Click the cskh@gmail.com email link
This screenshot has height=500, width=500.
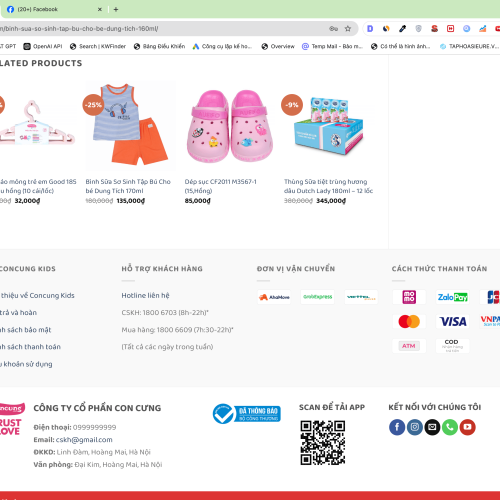tap(84, 440)
